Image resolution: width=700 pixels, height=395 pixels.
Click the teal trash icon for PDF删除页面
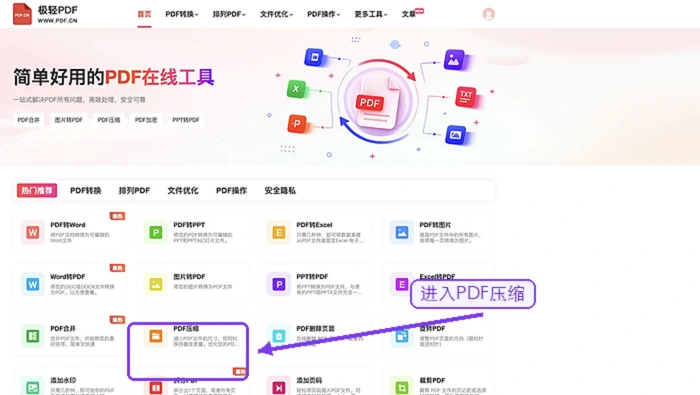pos(279,336)
